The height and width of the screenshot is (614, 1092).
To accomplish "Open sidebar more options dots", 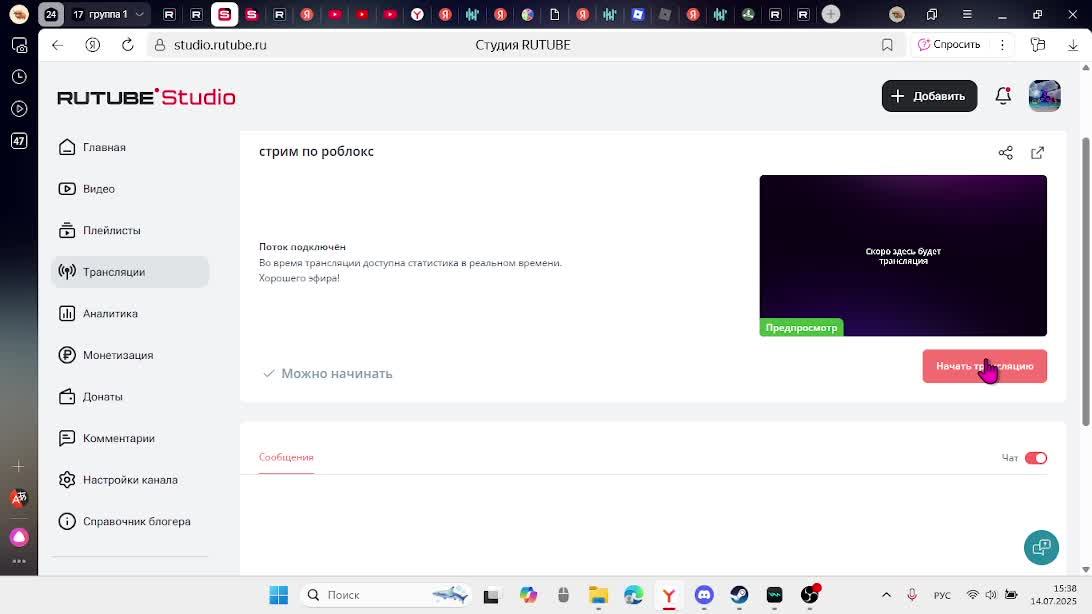I will 19,561.
